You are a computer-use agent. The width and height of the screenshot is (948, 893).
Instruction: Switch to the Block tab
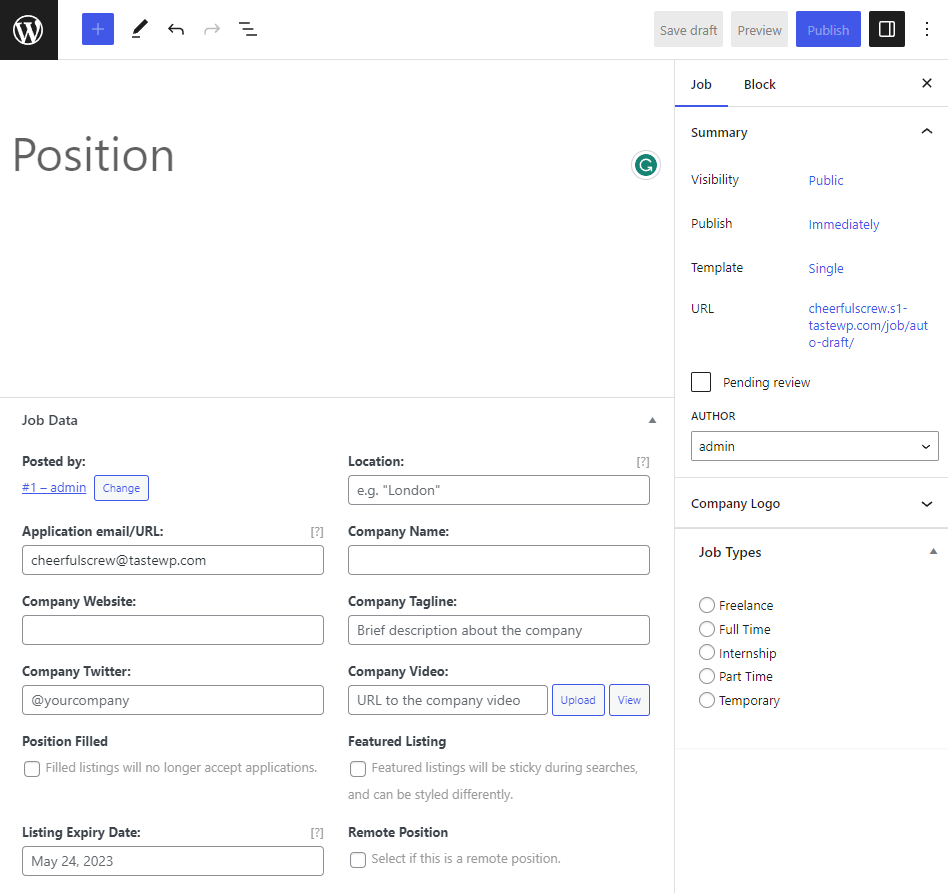tap(759, 84)
